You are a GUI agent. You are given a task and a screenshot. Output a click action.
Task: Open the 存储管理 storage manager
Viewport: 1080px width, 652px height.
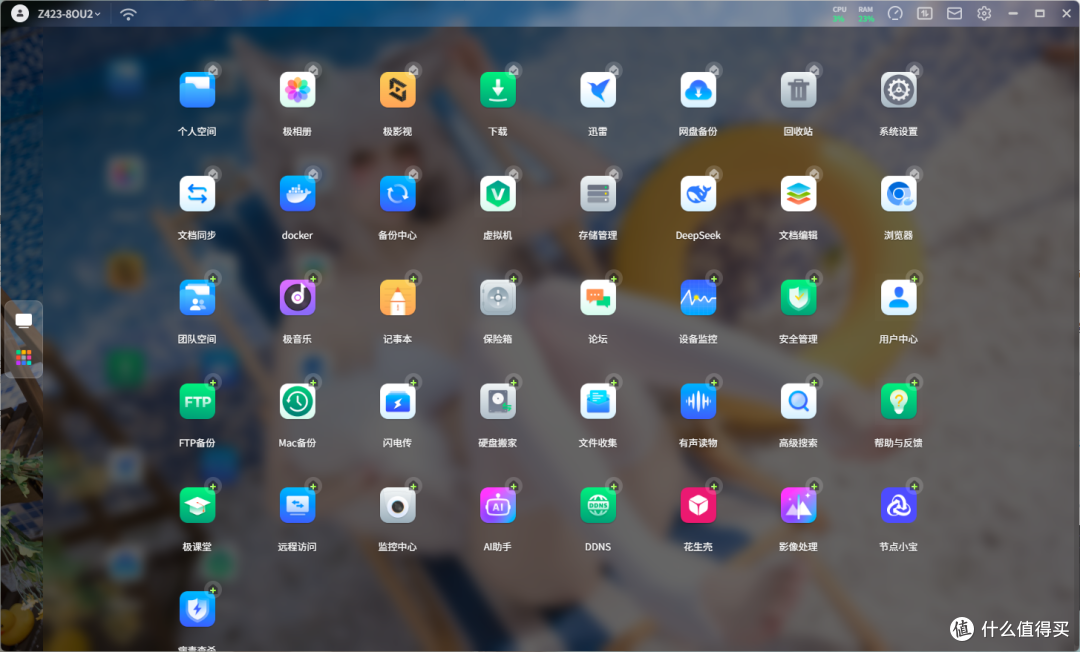click(598, 194)
